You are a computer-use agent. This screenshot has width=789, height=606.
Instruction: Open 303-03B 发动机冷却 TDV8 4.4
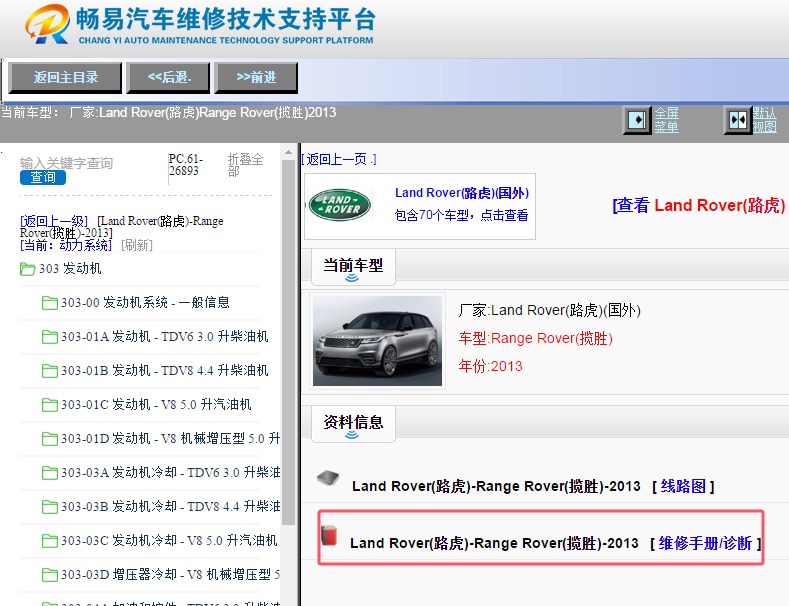click(x=171, y=506)
